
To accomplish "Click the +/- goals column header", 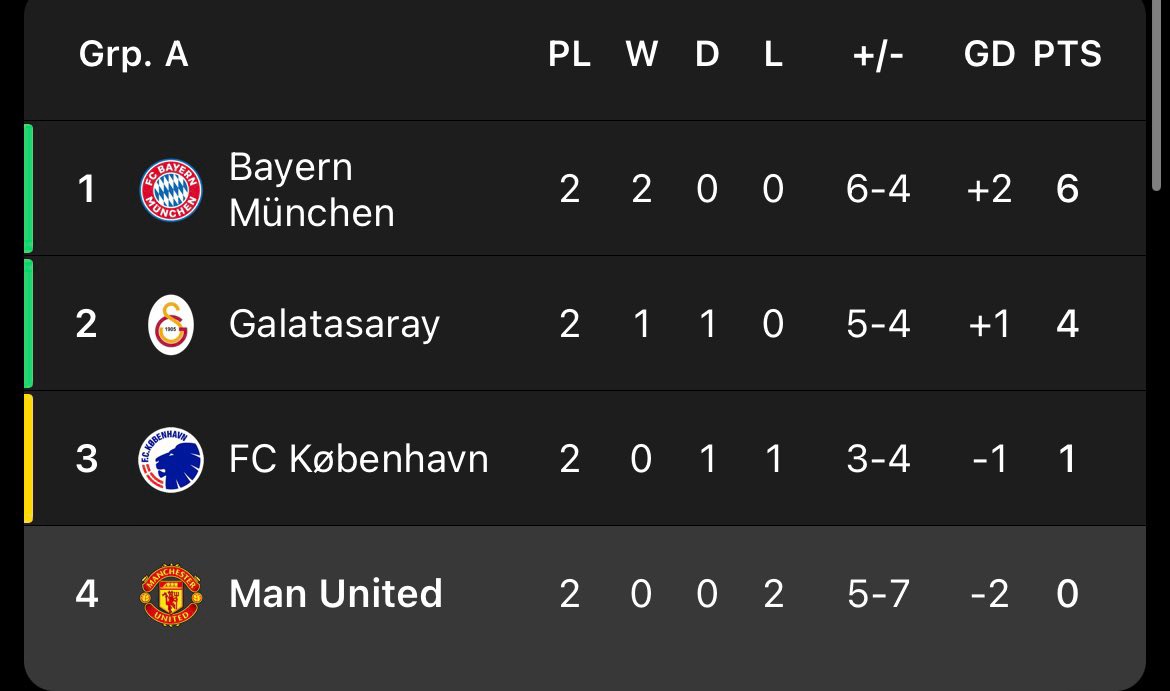I will click(x=878, y=54).
